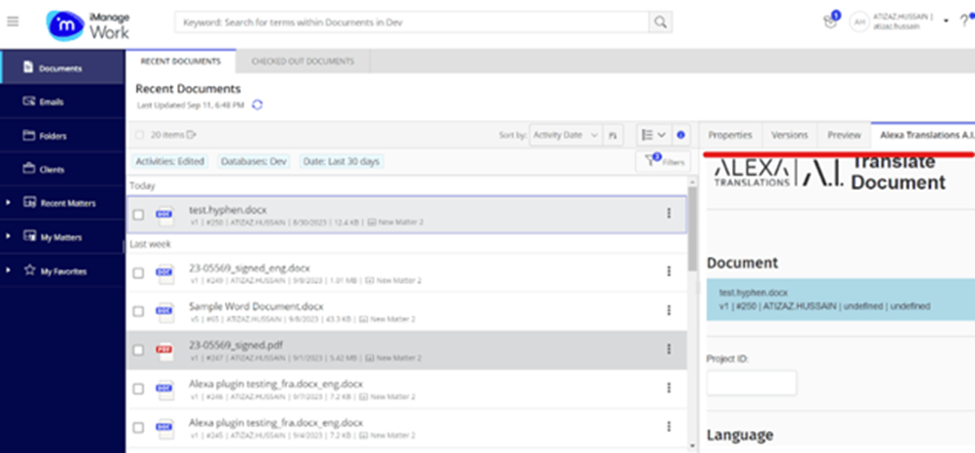
Task: Open the help question mark icon
Action: [x=963, y=22]
